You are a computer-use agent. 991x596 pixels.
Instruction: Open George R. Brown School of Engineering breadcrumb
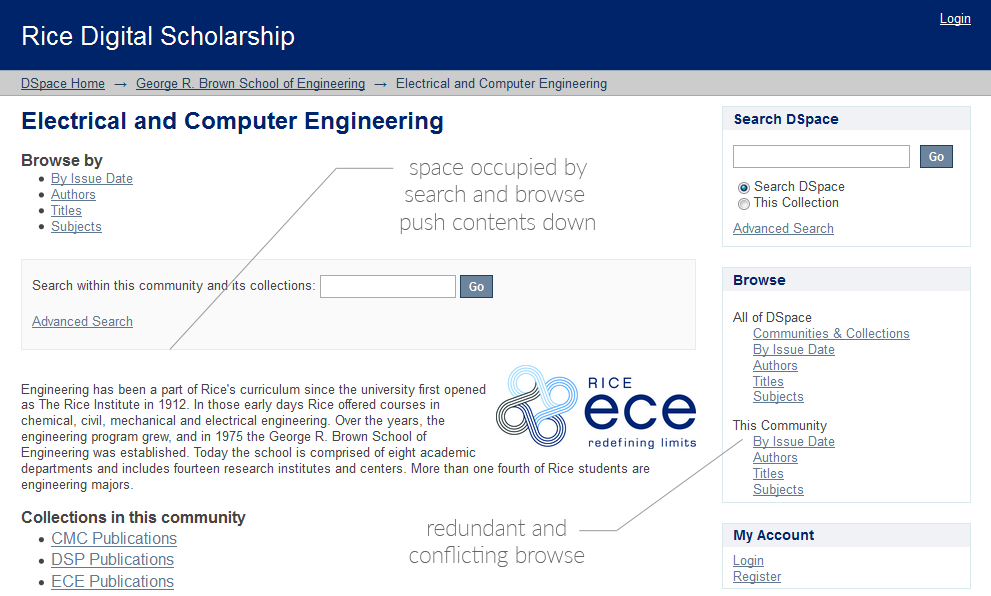[250, 83]
